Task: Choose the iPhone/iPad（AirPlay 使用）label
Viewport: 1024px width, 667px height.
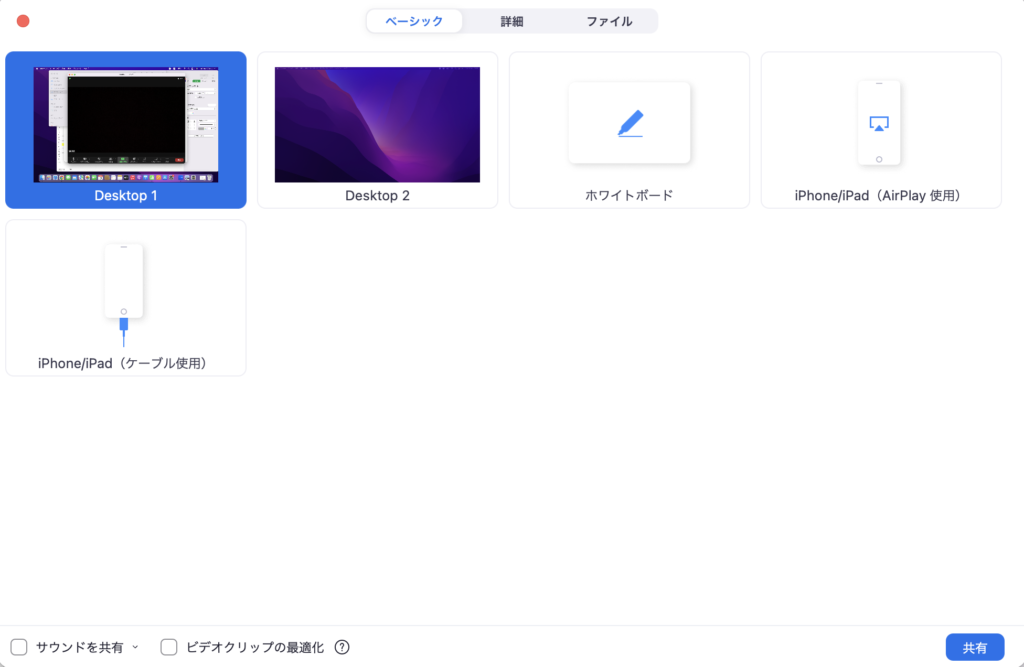Action: (880, 196)
